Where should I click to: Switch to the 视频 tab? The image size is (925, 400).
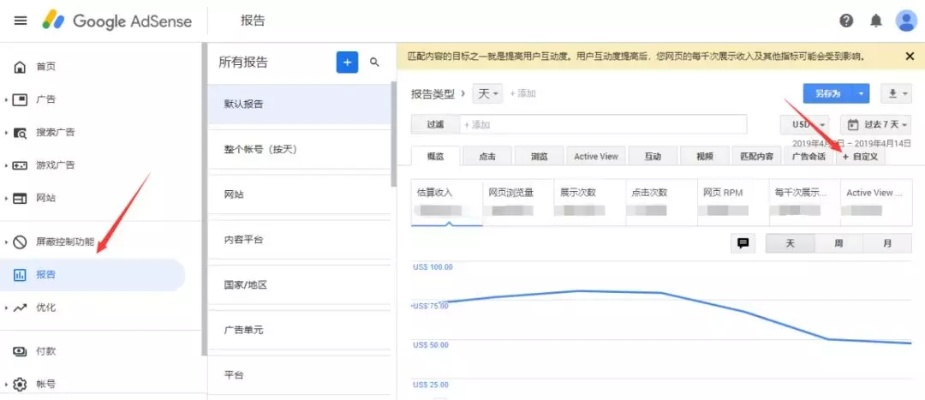click(x=704, y=156)
